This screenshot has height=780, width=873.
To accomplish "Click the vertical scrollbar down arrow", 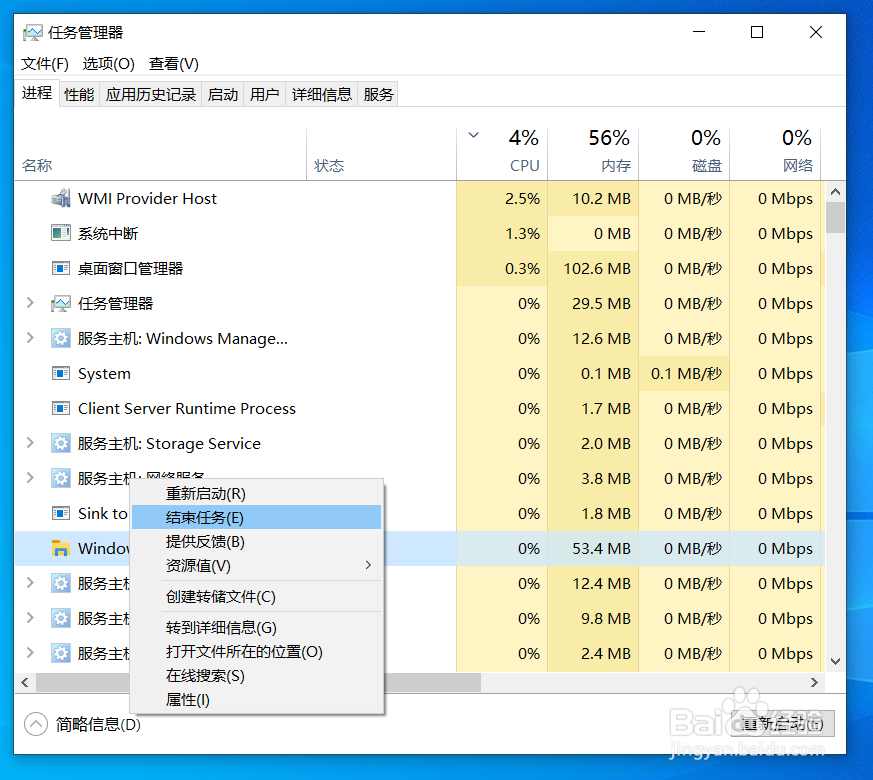I will coord(835,661).
